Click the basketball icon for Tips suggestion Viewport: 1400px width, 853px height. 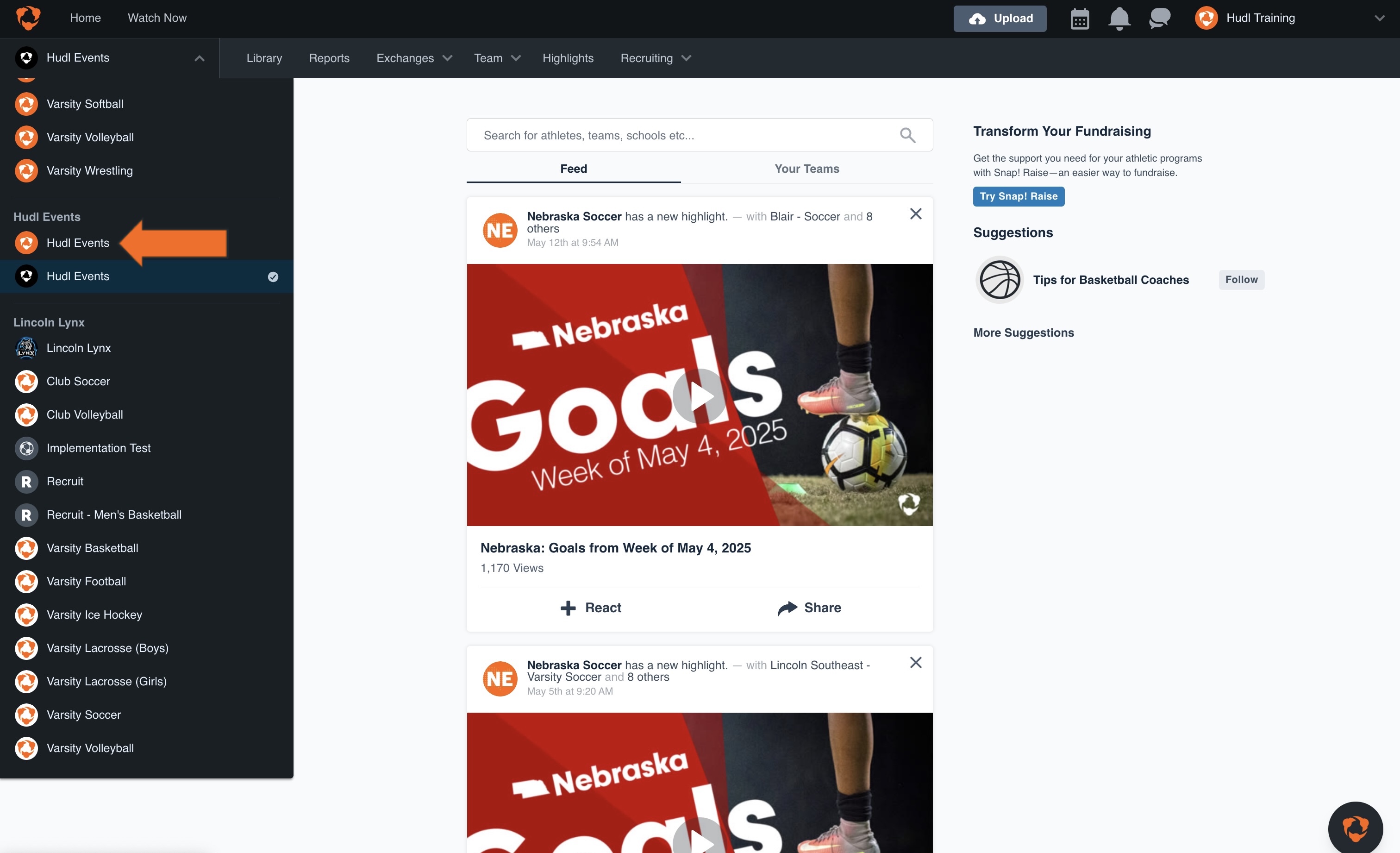(1000, 280)
